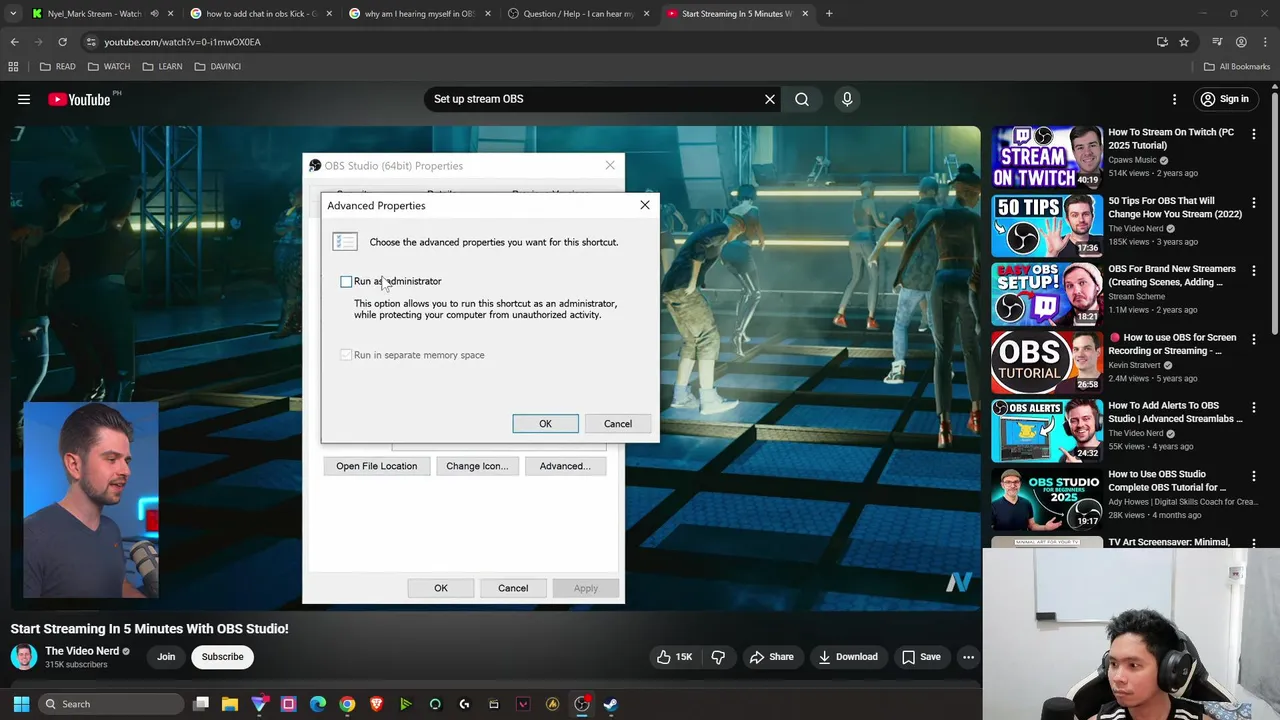
Task: Toggle Run in separate memory space checkbox
Action: [x=346, y=355]
